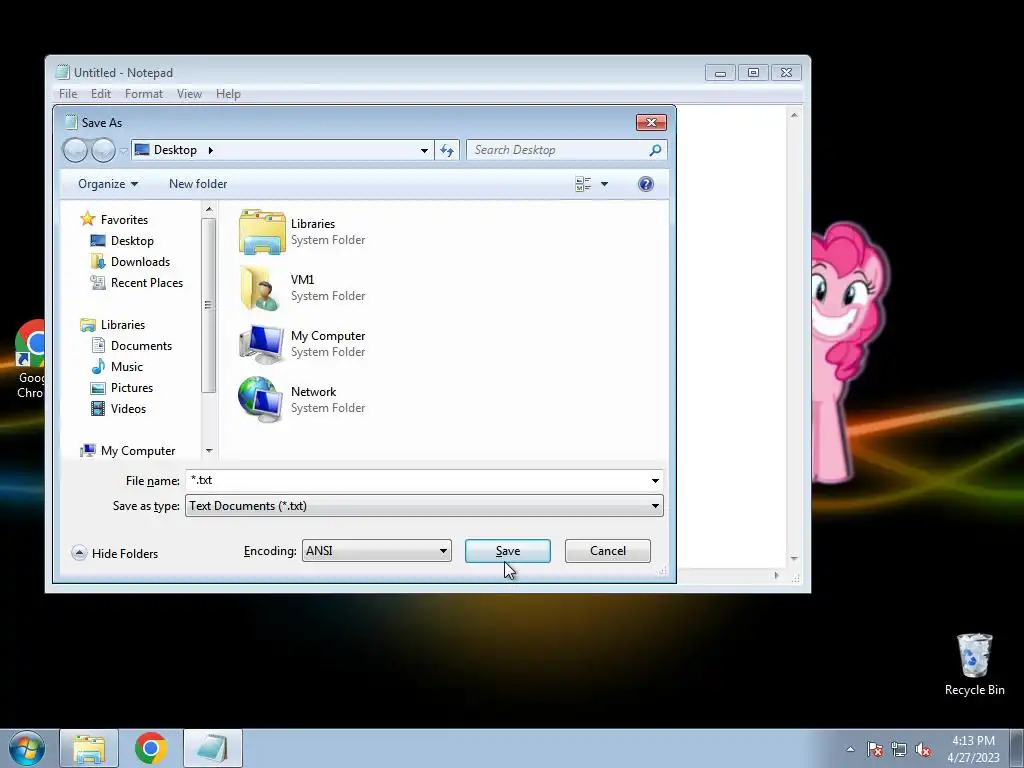
Task: Open Notepad Format menu
Action: [144, 94]
